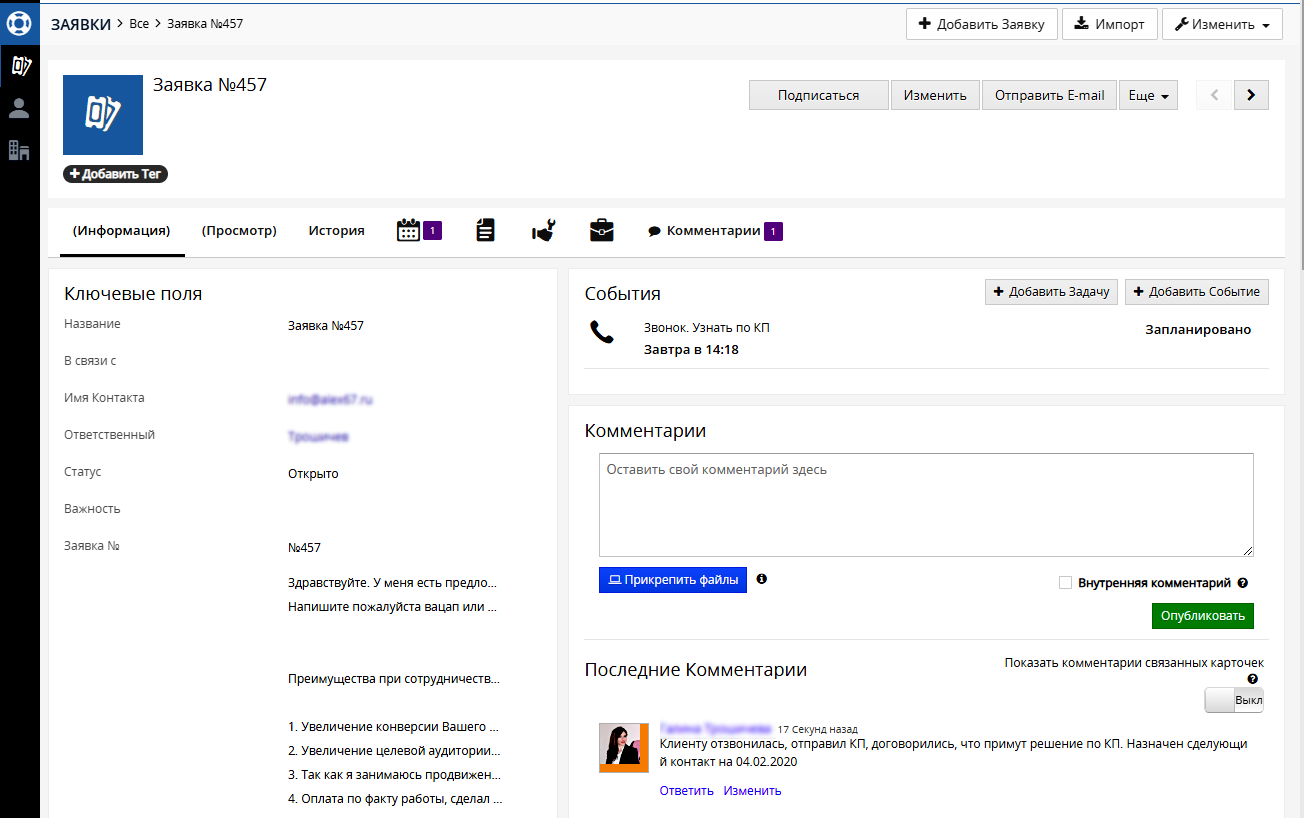
Task: Click into the comment text area
Action: (x=925, y=505)
